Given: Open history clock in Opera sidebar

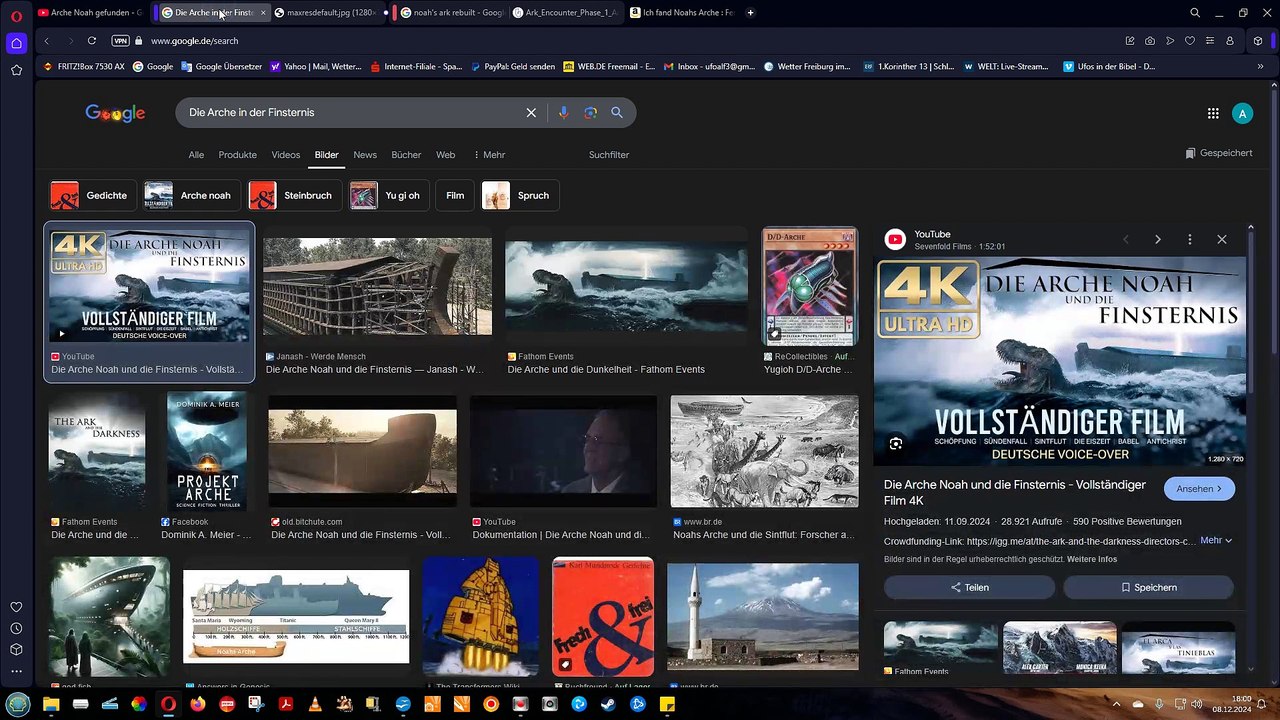Looking at the screenshot, I should (16, 628).
